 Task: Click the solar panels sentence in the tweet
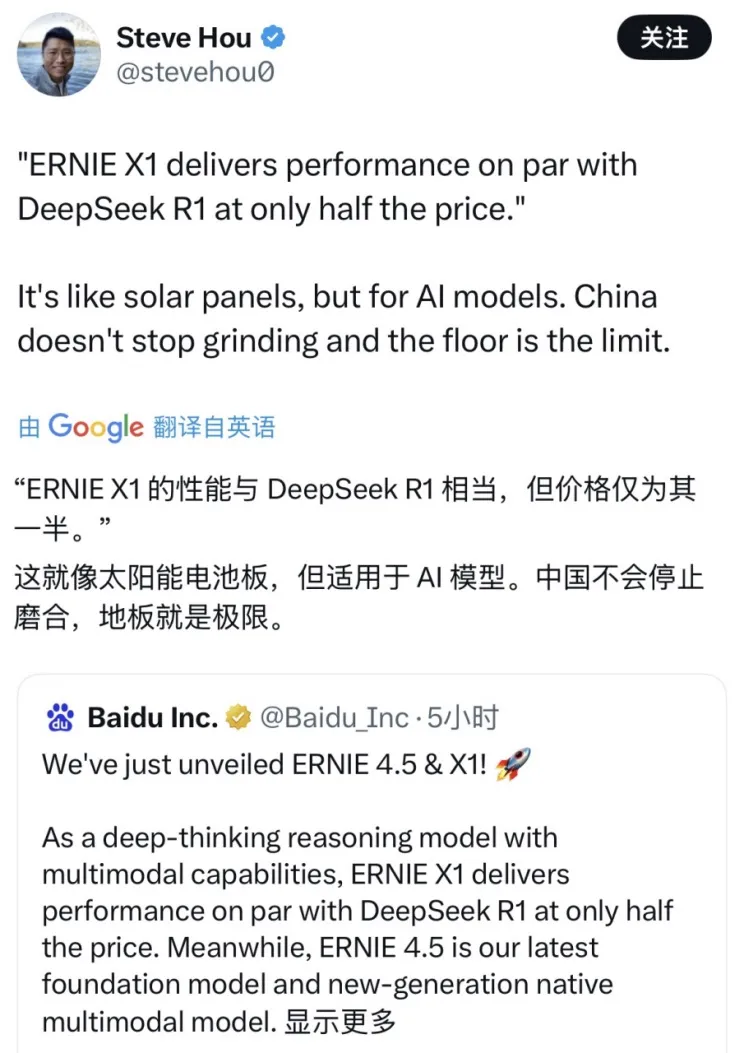pyautogui.click(x=344, y=318)
